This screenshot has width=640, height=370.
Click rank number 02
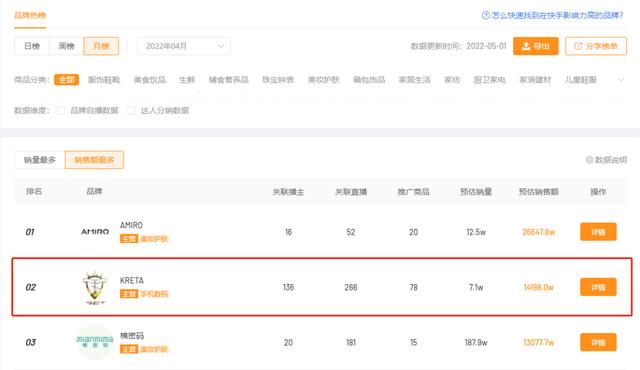pyautogui.click(x=31, y=287)
